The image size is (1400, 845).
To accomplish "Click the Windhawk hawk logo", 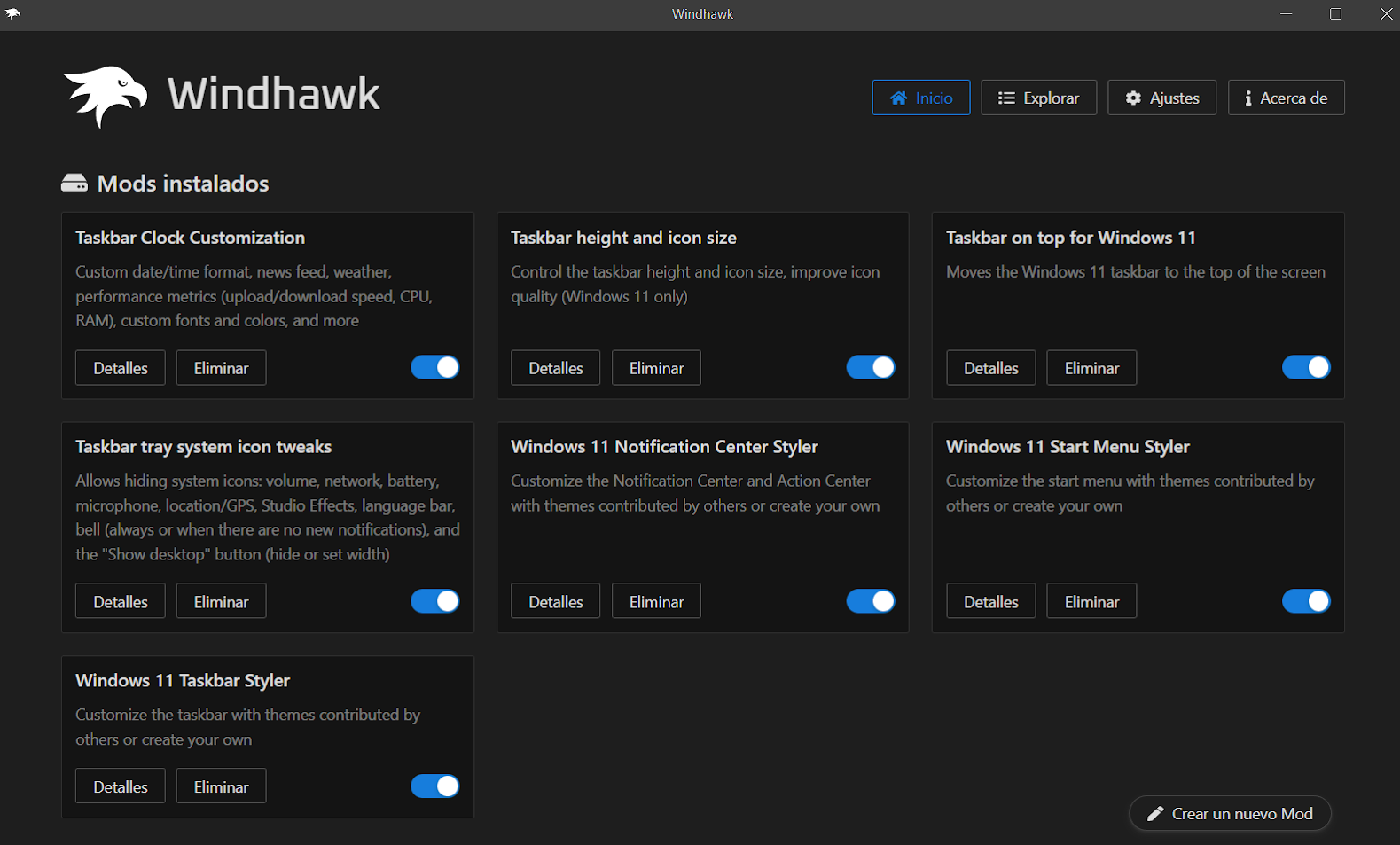I will [x=106, y=96].
